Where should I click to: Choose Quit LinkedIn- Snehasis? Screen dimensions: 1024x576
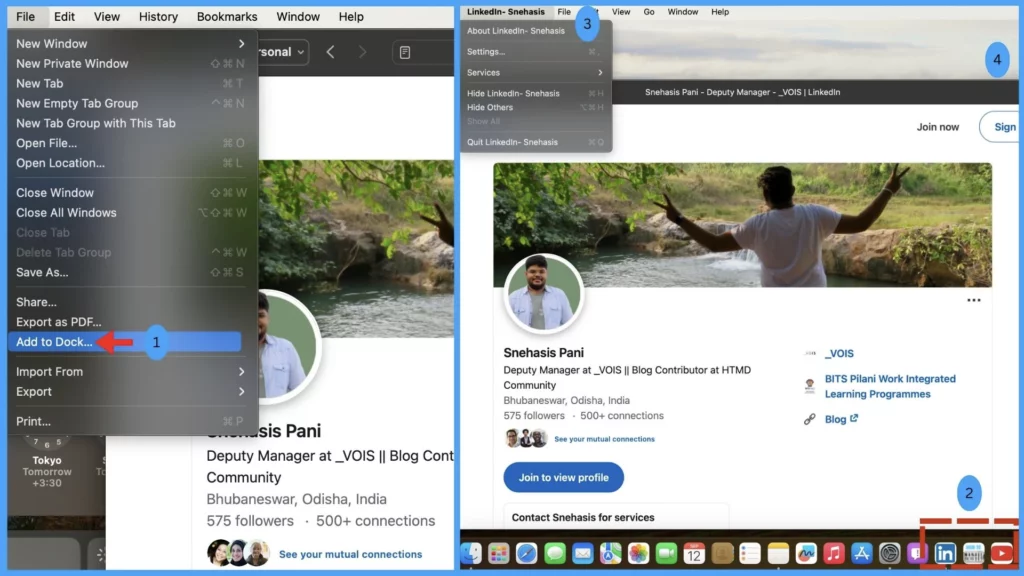pos(535,142)
